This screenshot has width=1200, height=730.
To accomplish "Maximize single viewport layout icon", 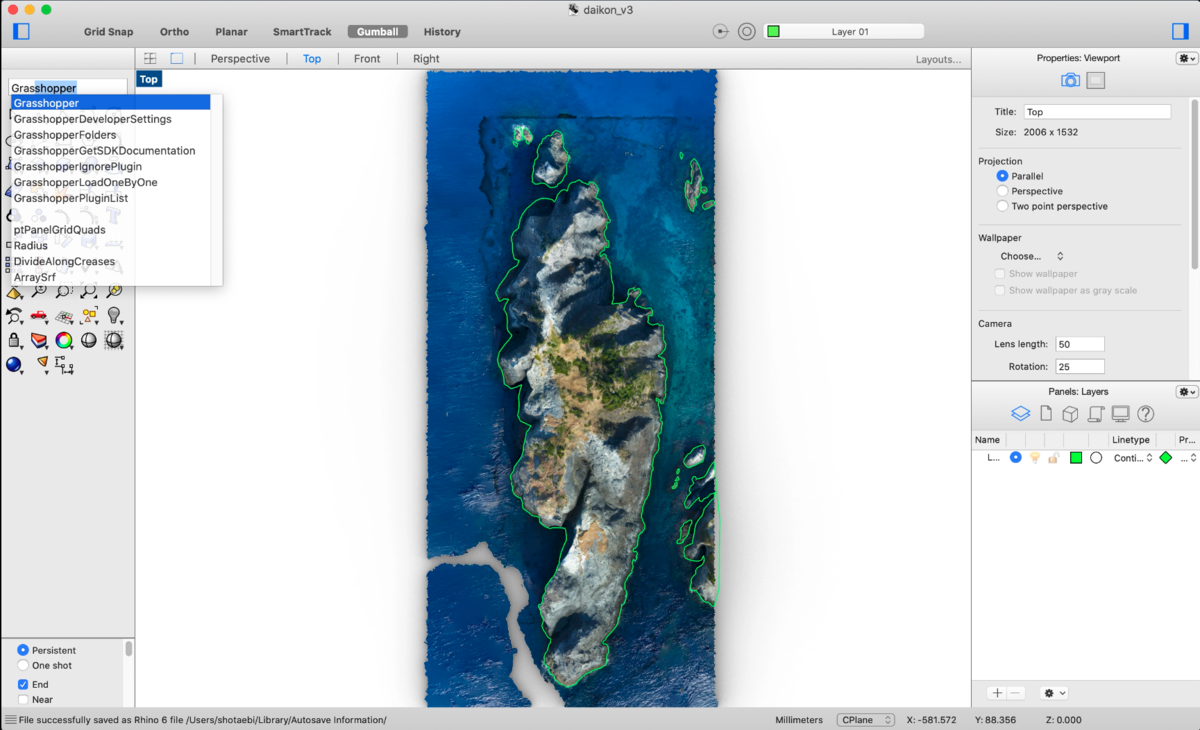I will pyautogui.click(x=176, y=59).
